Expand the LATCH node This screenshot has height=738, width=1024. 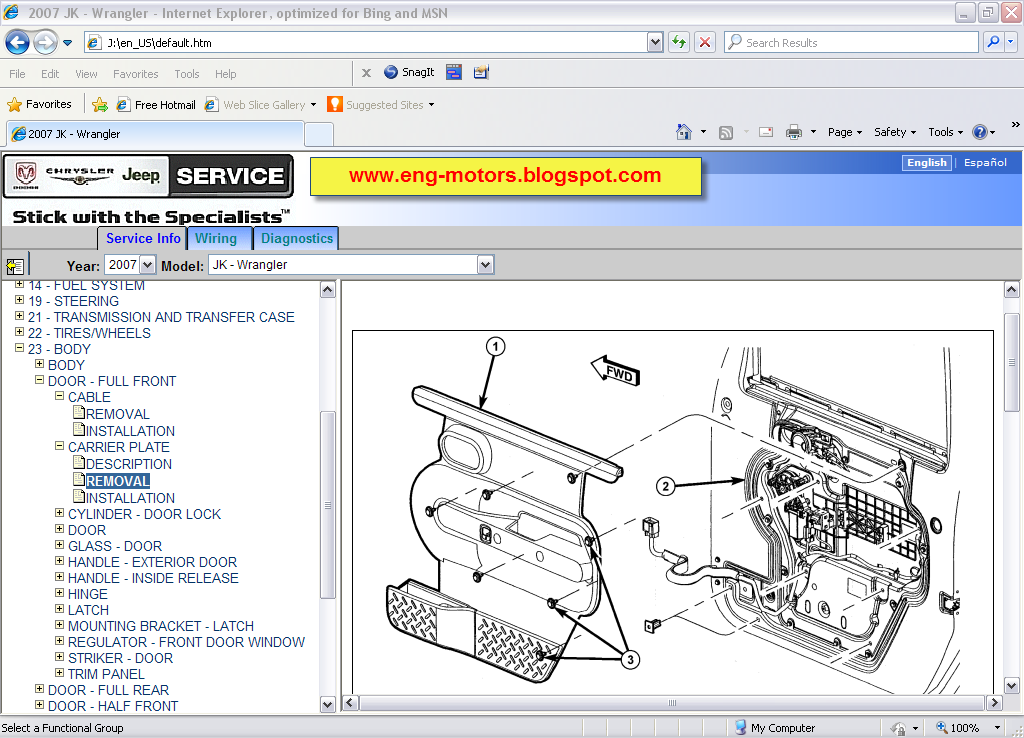pyautogui.click(x=59, y=609)
